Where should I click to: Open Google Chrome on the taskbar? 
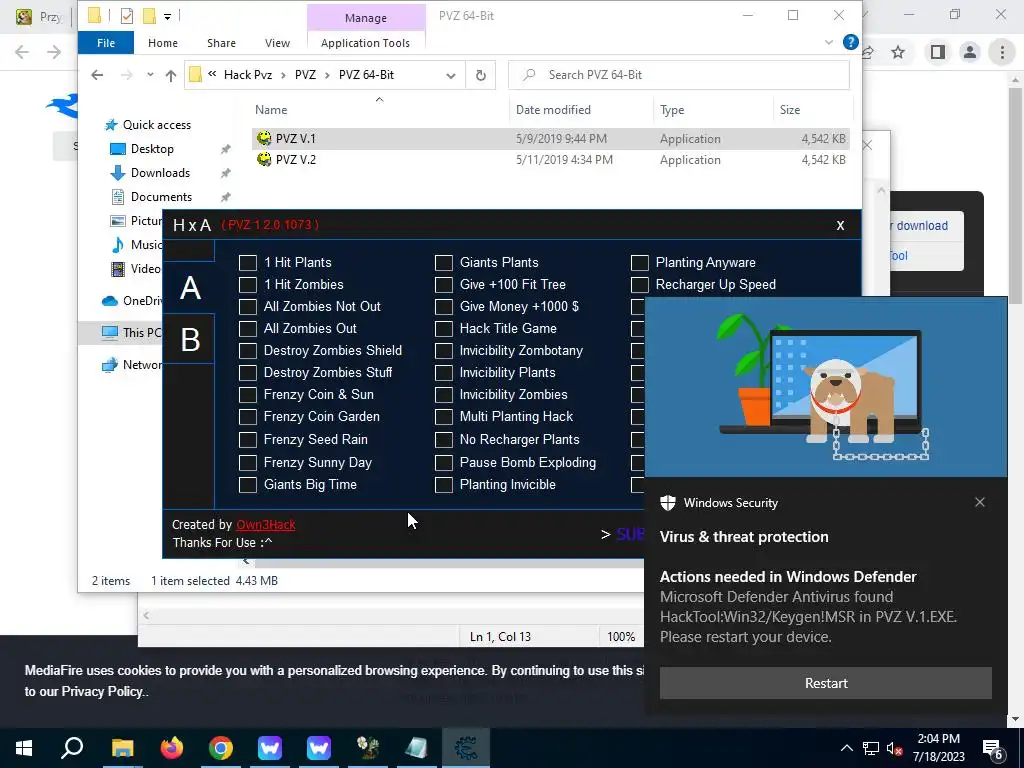point(221,748)
